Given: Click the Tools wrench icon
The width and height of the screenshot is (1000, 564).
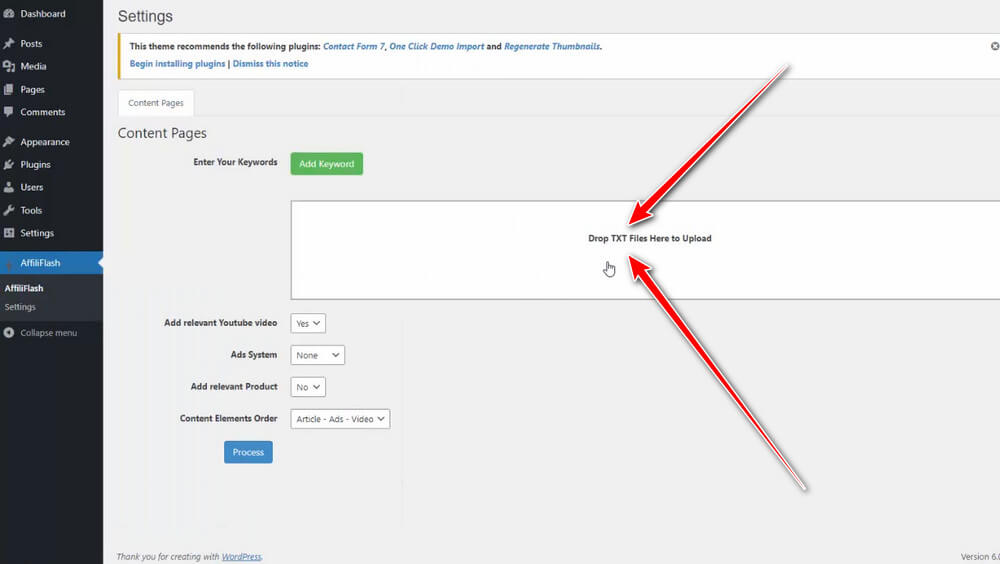Looking at the screenshot, I should point(9,210).
